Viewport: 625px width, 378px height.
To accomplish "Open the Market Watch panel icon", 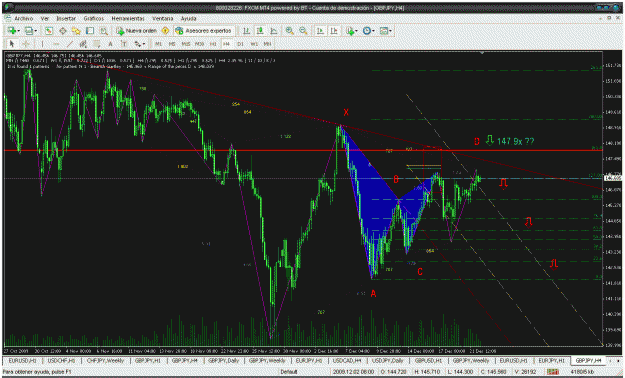I will point(49,31).
